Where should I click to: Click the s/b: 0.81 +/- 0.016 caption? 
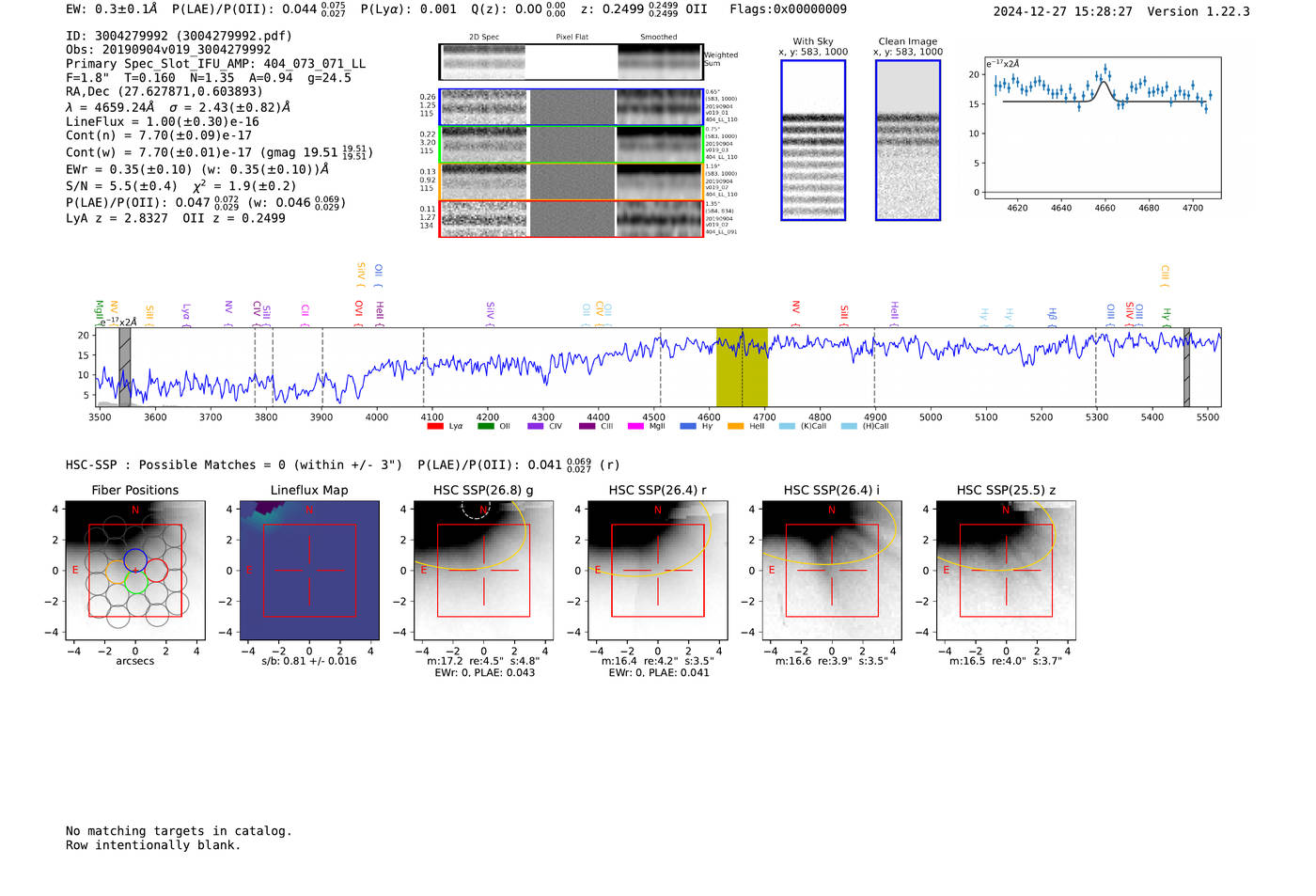tap(309, 661)
